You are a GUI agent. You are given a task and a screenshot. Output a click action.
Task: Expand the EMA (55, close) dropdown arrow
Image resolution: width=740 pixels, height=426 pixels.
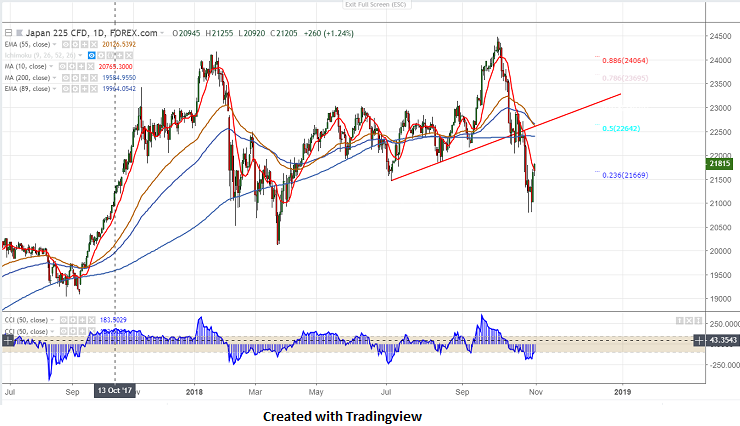pos(54,44)
